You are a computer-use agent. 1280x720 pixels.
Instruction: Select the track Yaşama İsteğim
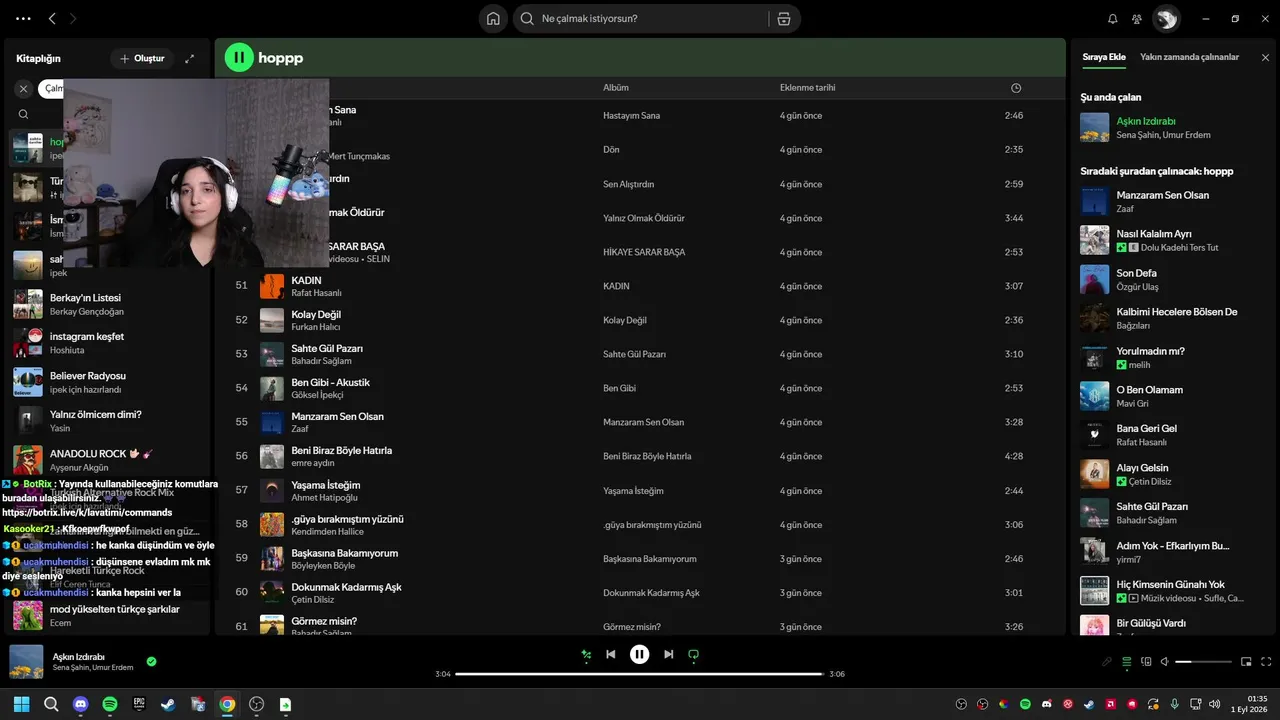(640, 490)
